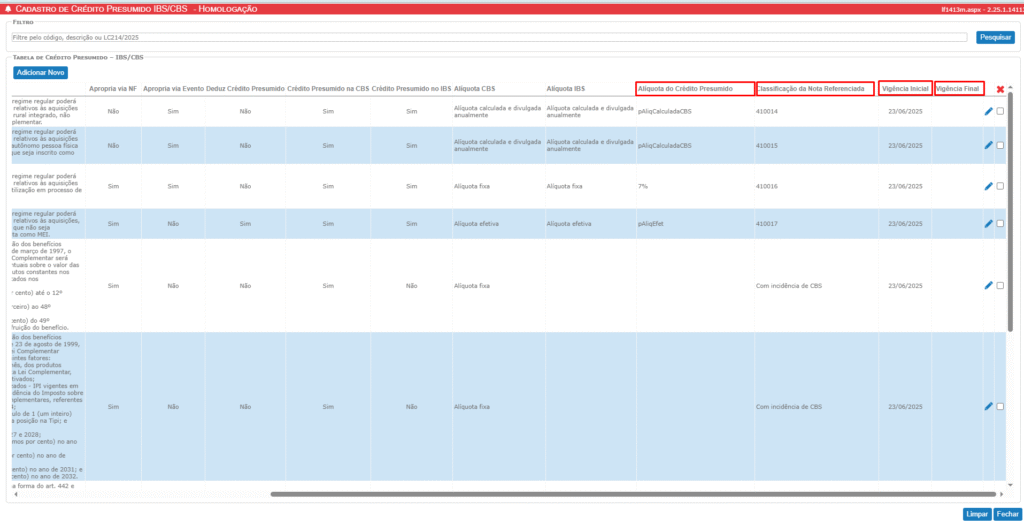Viewport: 1024px width, 525px height.
Task: Click the 'Pesquisar' search button
Action: point(995,37)
